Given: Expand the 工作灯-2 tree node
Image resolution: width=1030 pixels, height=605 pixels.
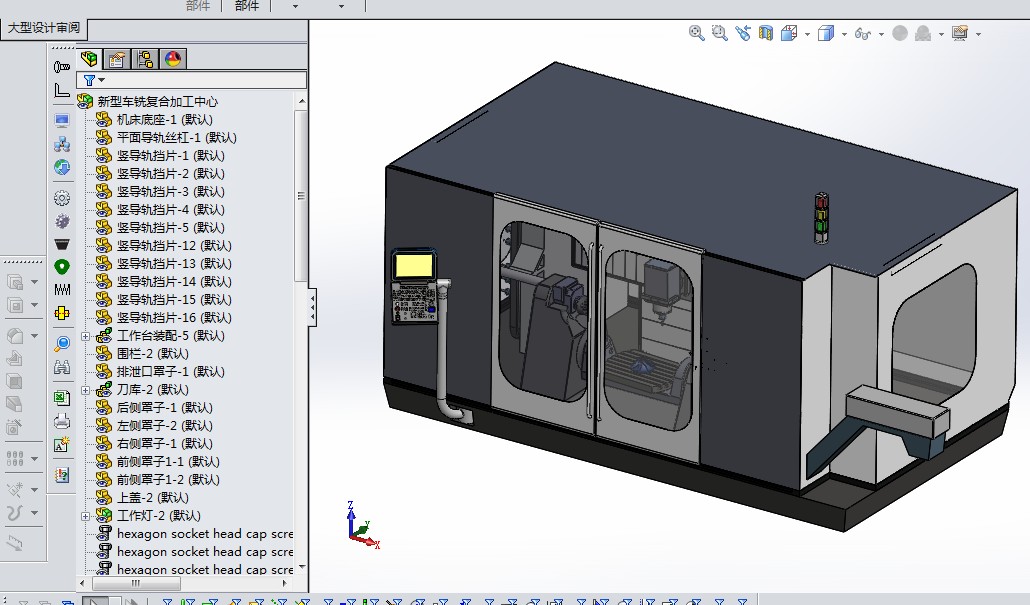Looking at the screenshot, I should click(86, 516).
